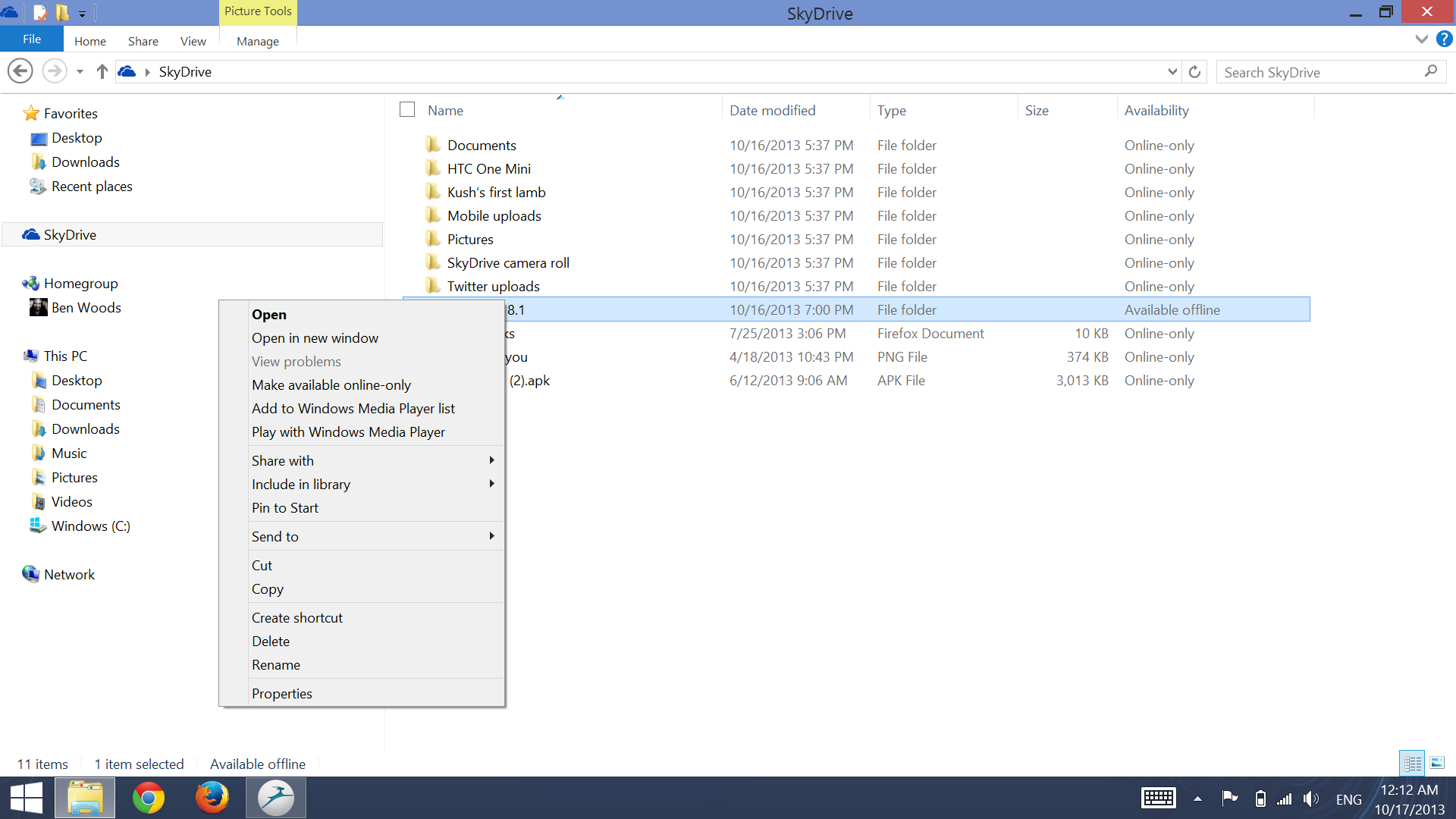Click the Pictures folder icon in file list
The width and height of the screenshot is (1456, 819).
(433, 238)
